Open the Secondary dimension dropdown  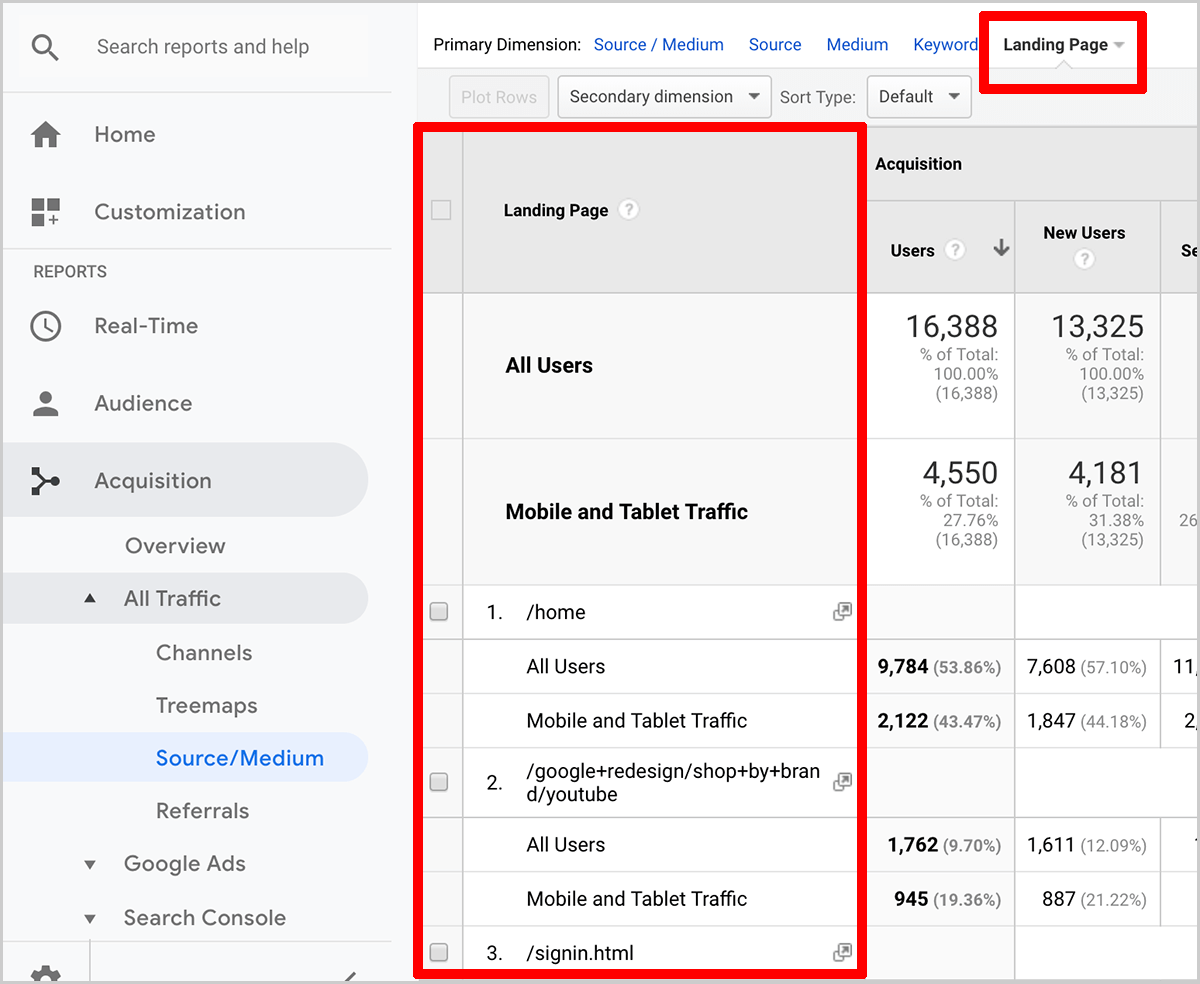(664, 97)
